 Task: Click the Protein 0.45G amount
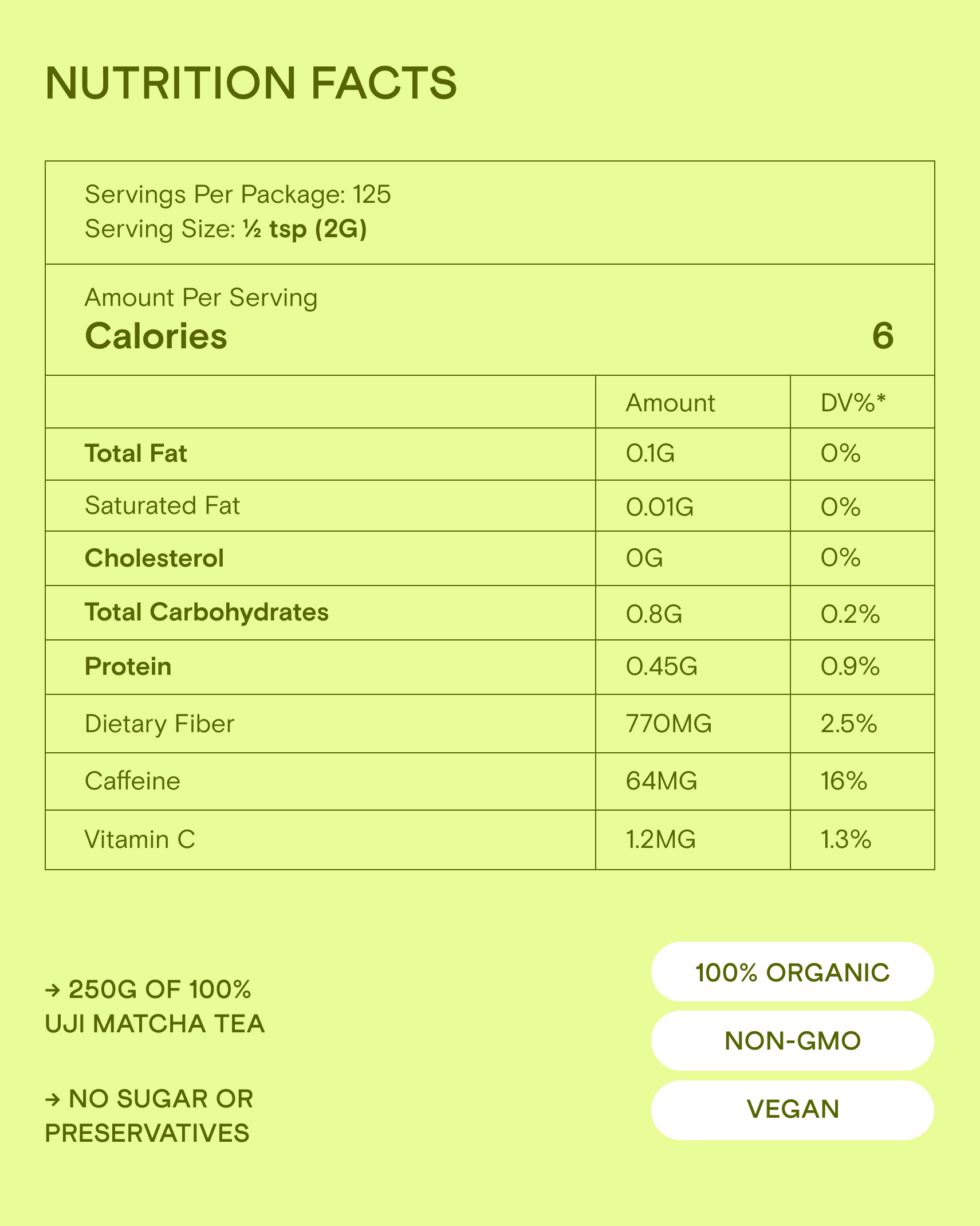pos(662,667)
